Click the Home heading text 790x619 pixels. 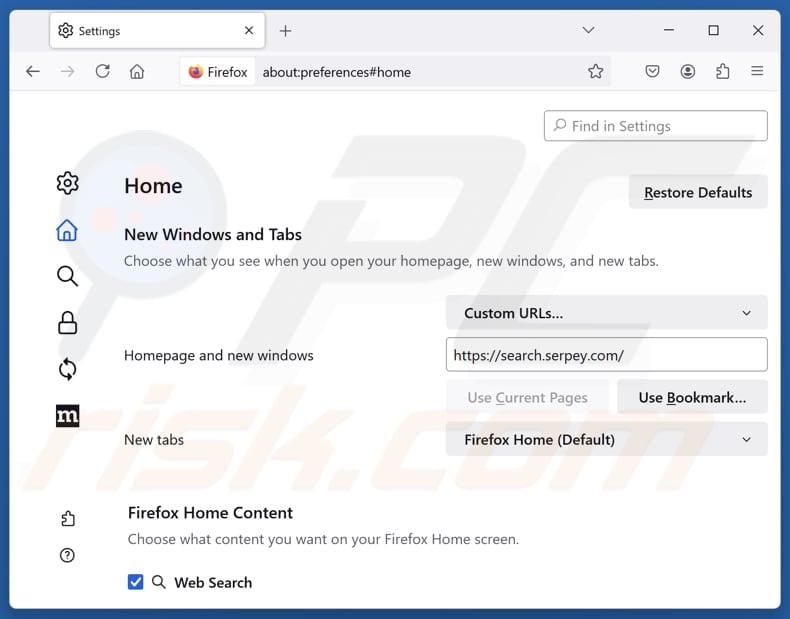(153, 186)
